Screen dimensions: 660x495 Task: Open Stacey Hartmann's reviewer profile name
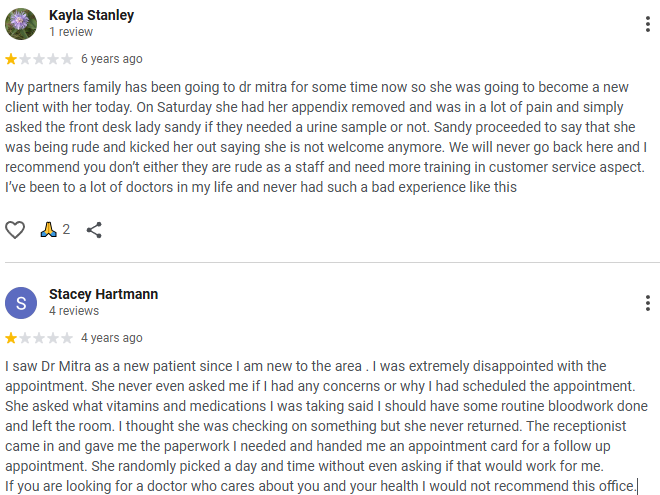(103, 295)
